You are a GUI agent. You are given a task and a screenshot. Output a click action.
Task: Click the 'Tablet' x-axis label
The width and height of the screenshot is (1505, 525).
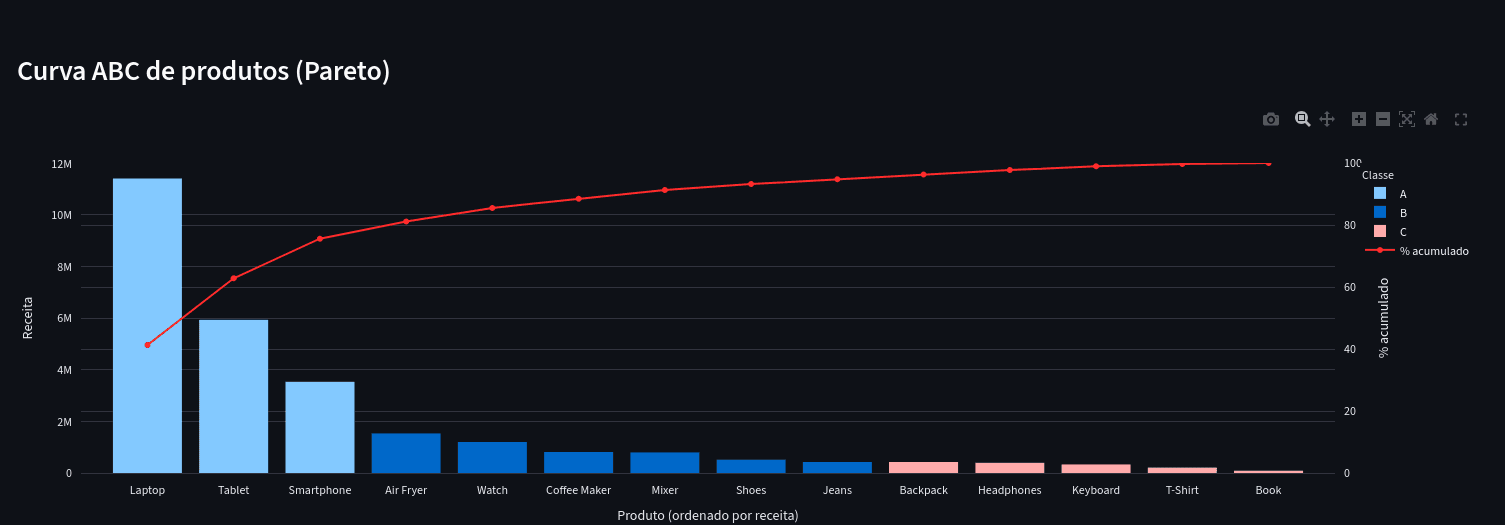[x=233, y=490]
